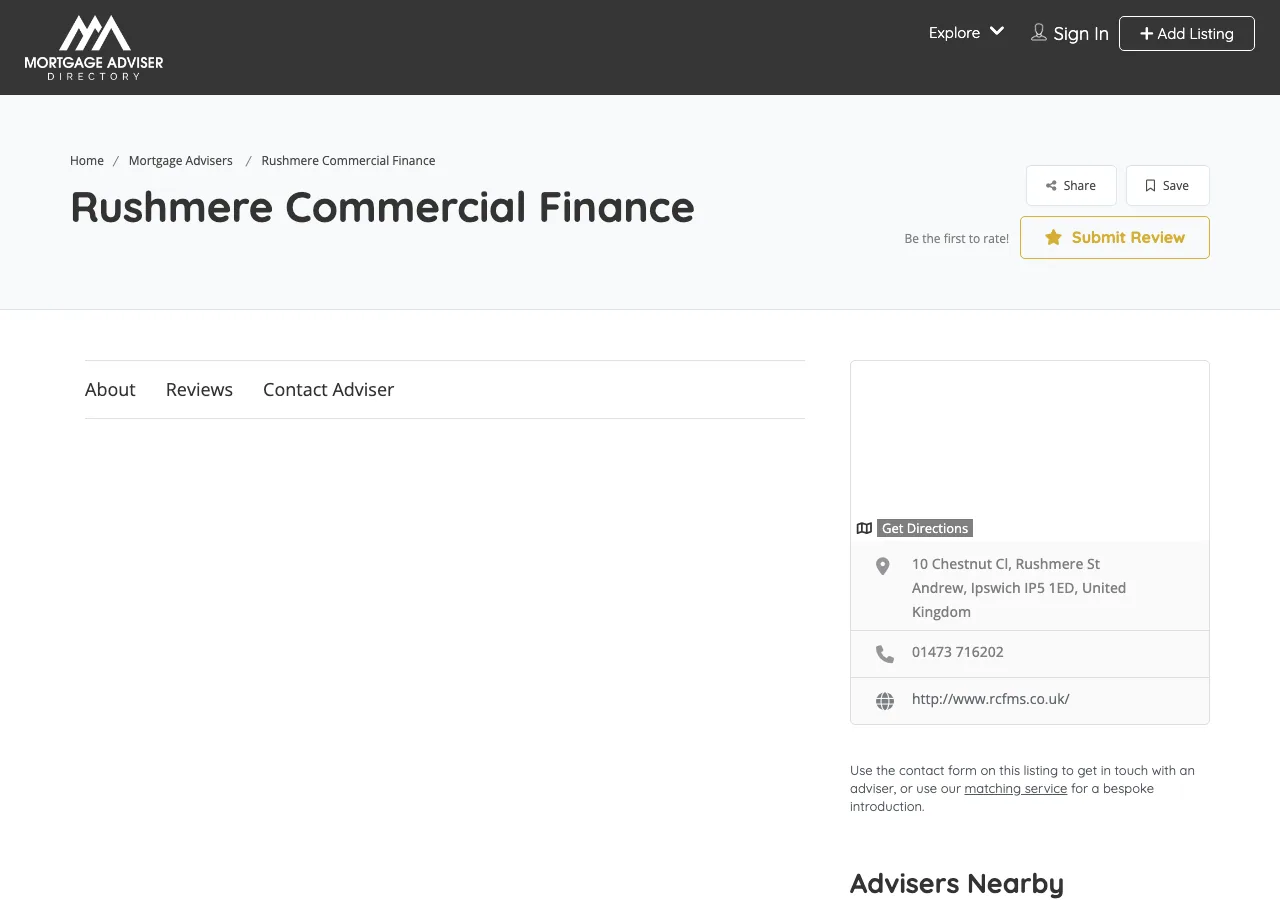Click the Submit Review button

click(1114, 237)
